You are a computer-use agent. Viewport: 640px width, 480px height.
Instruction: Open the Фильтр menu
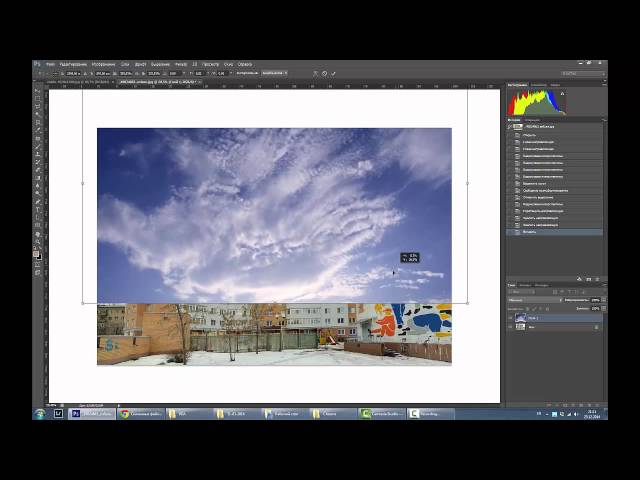180,64
